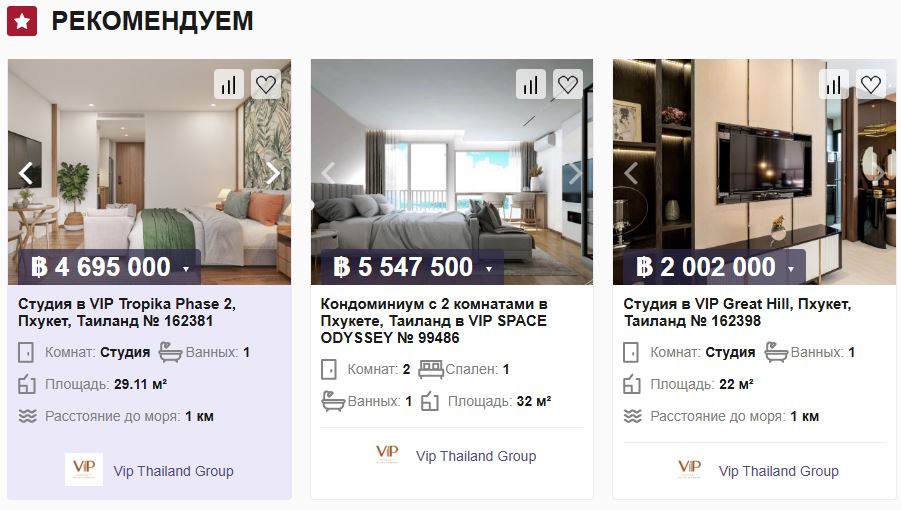901x510 pixels.
Task: Click the red star Рекомендуем icon
Action: click(x=22, y=21)
